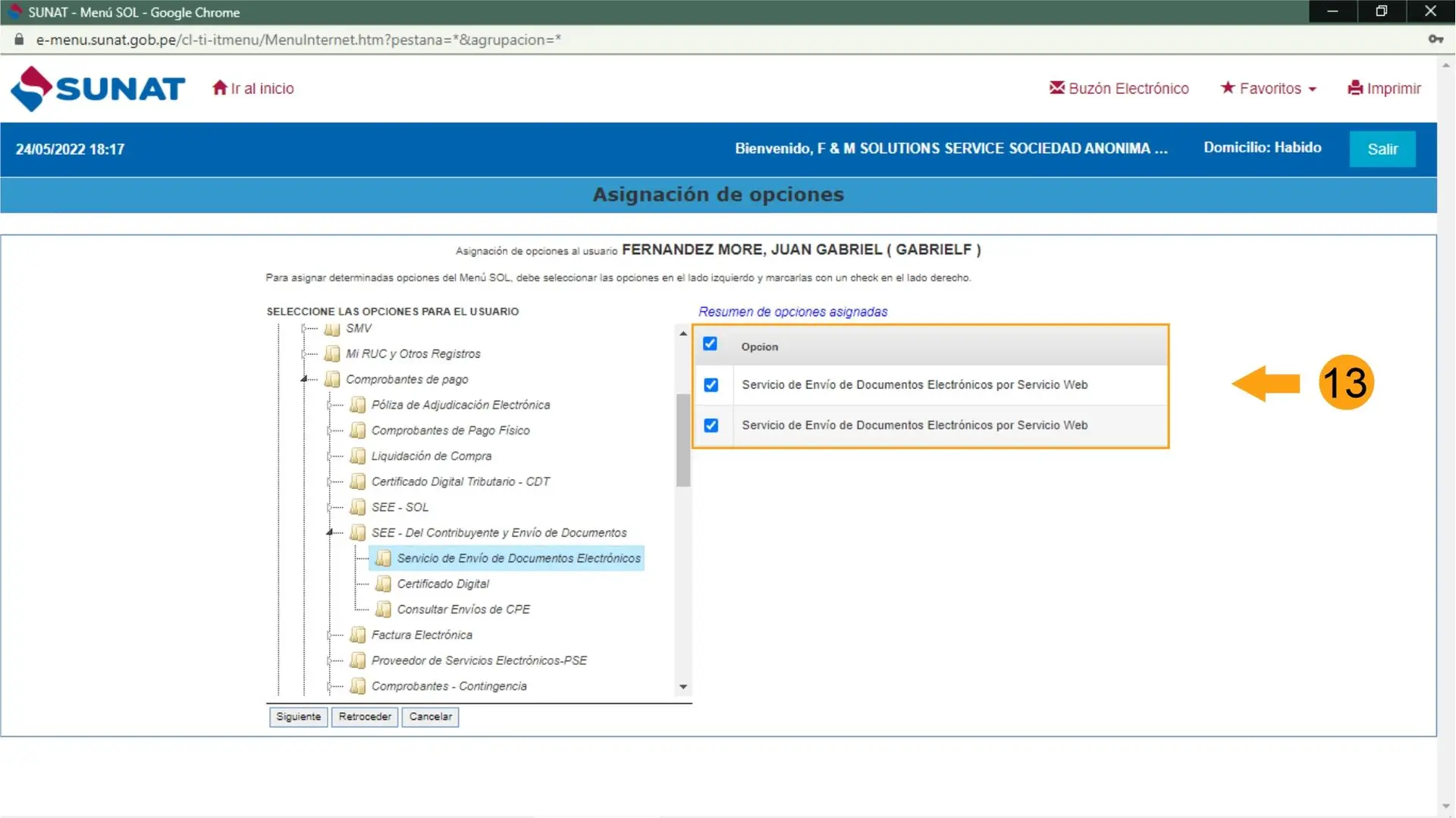Click the Certificado Digital Tributario - CDT label

[460, 481]
